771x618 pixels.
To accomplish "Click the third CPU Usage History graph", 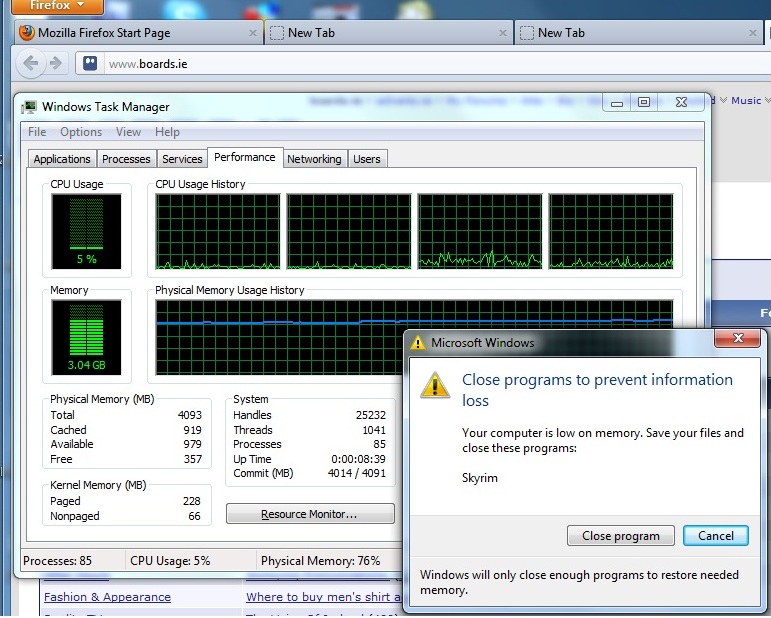I will pos(480,231).
